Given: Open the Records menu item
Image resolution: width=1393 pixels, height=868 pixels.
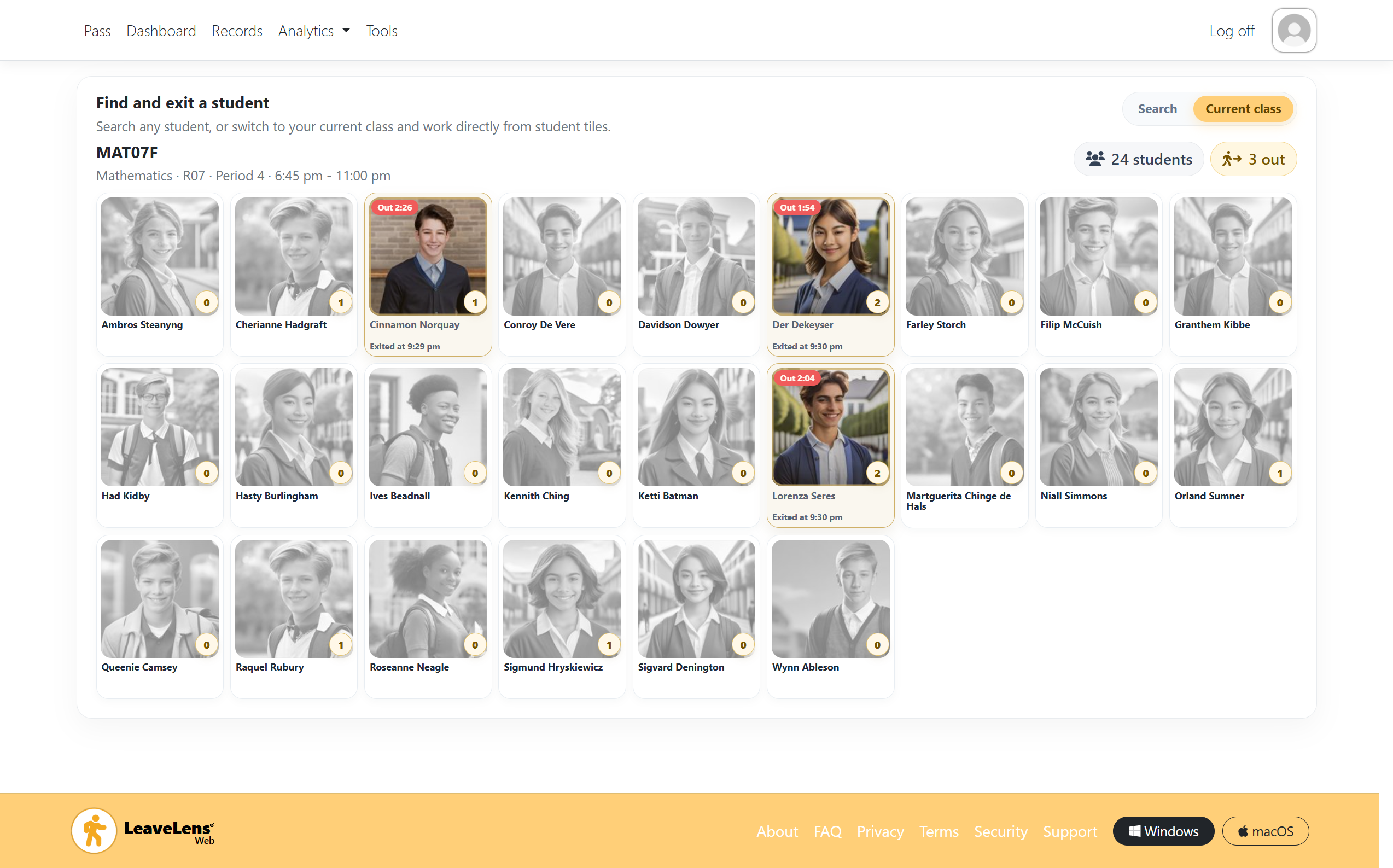Looking at the screenshot, I should pyautogui.click(x=236, y=31).
